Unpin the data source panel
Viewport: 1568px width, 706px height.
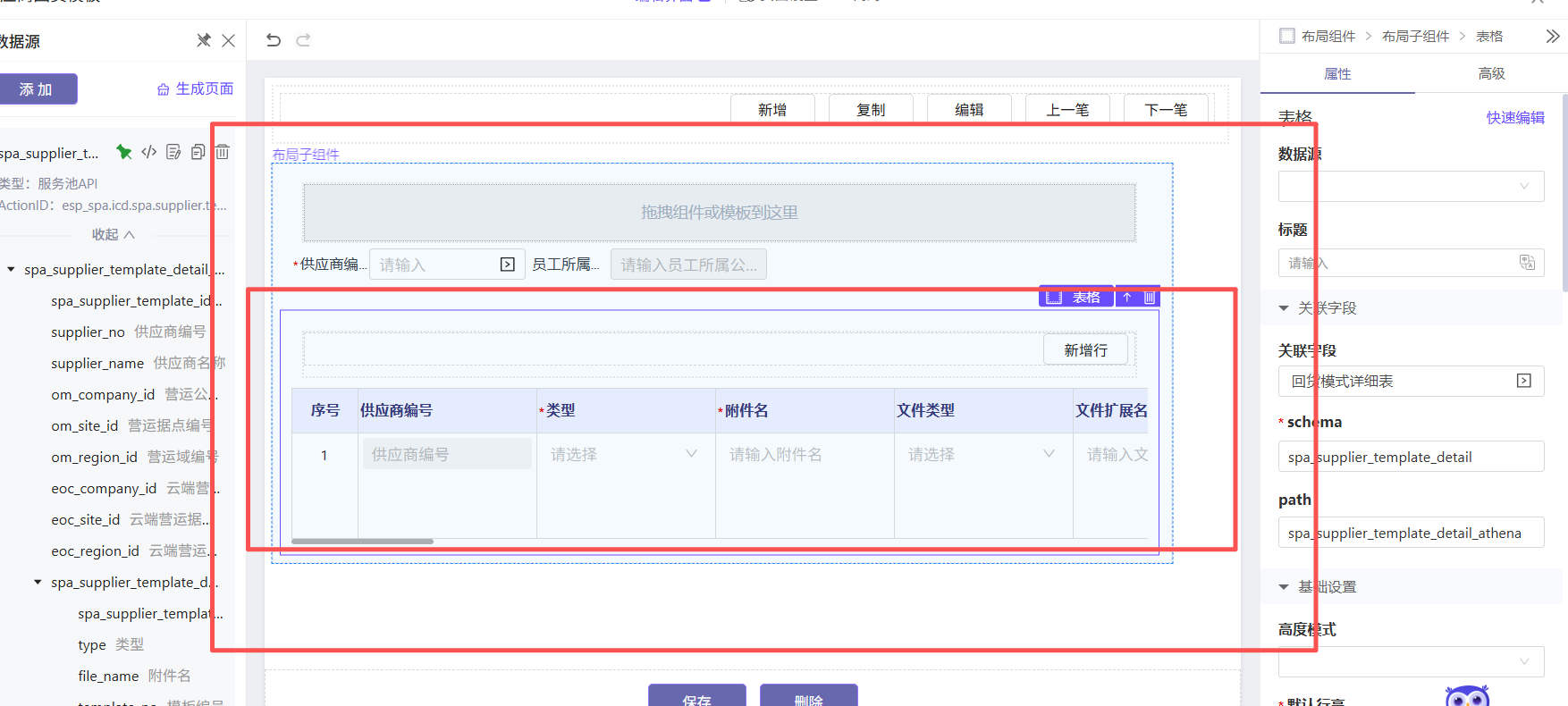203,40
